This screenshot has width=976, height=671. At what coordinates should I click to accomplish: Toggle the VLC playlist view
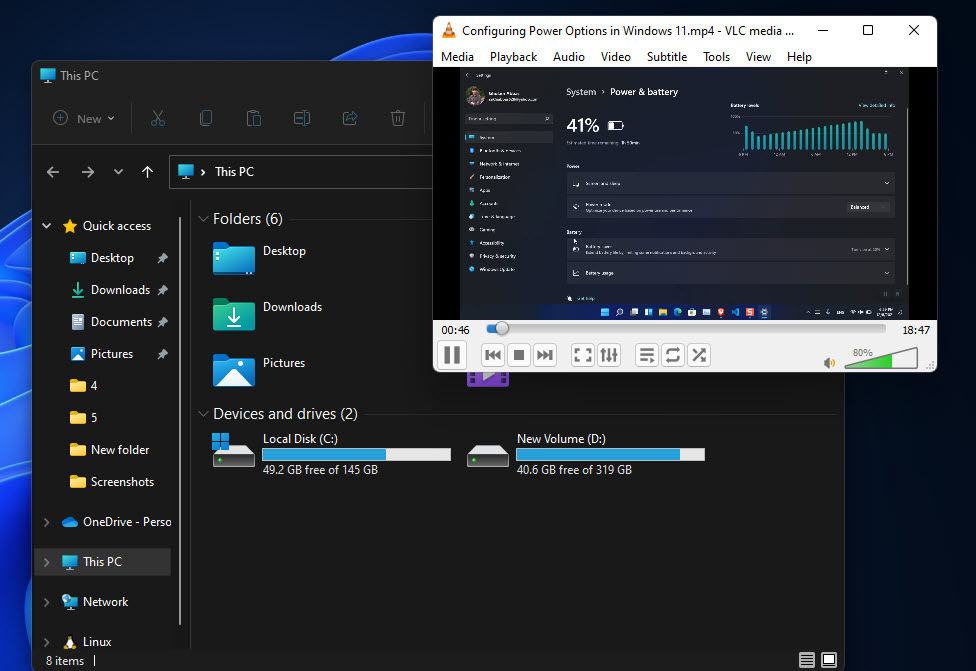[x=647, y=355]
